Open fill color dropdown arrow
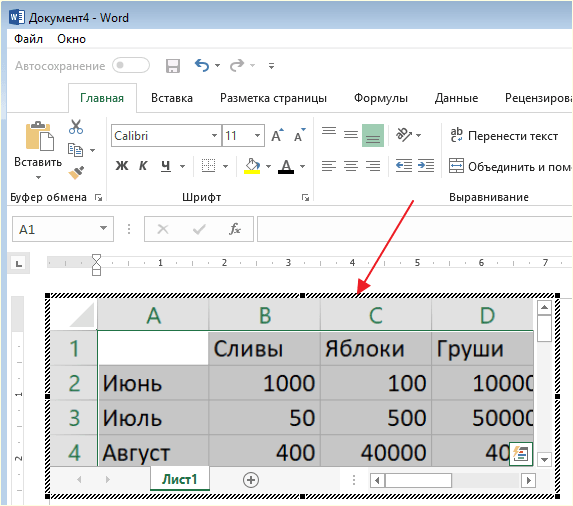This screenshot has height=506, width=573. [269, 167]
